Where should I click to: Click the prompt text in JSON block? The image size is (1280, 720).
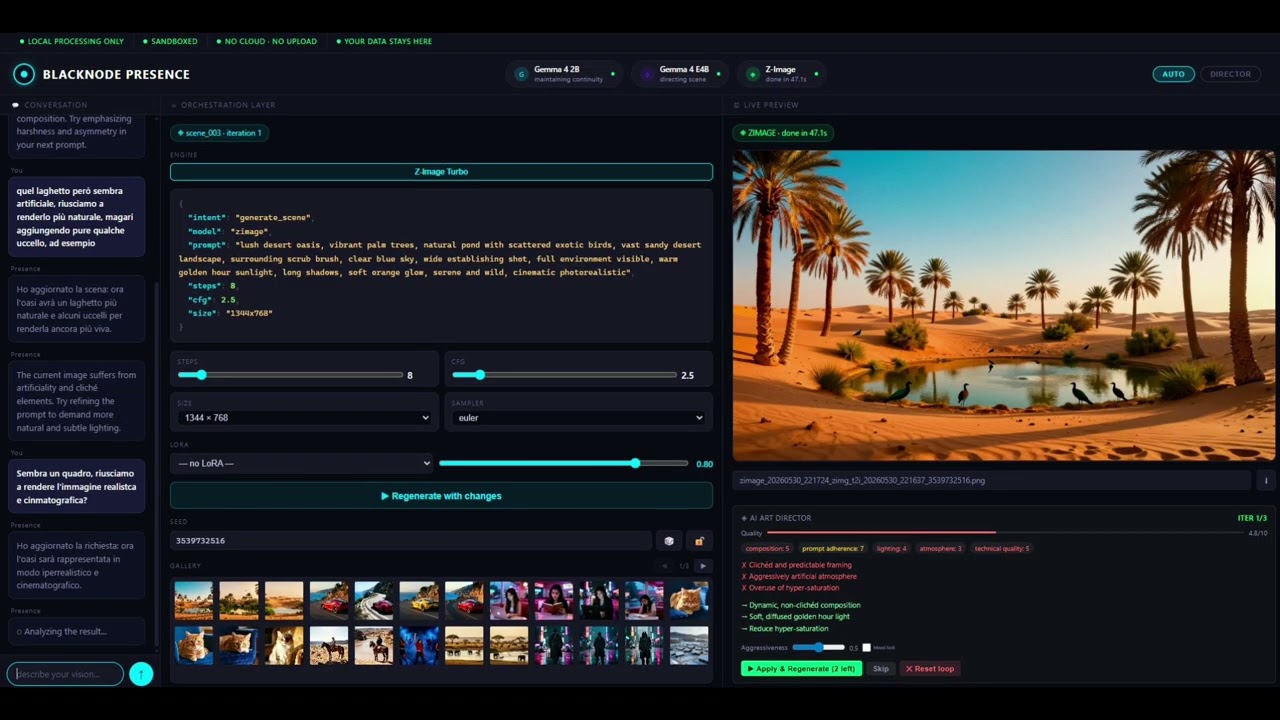[x=440, y=258]
